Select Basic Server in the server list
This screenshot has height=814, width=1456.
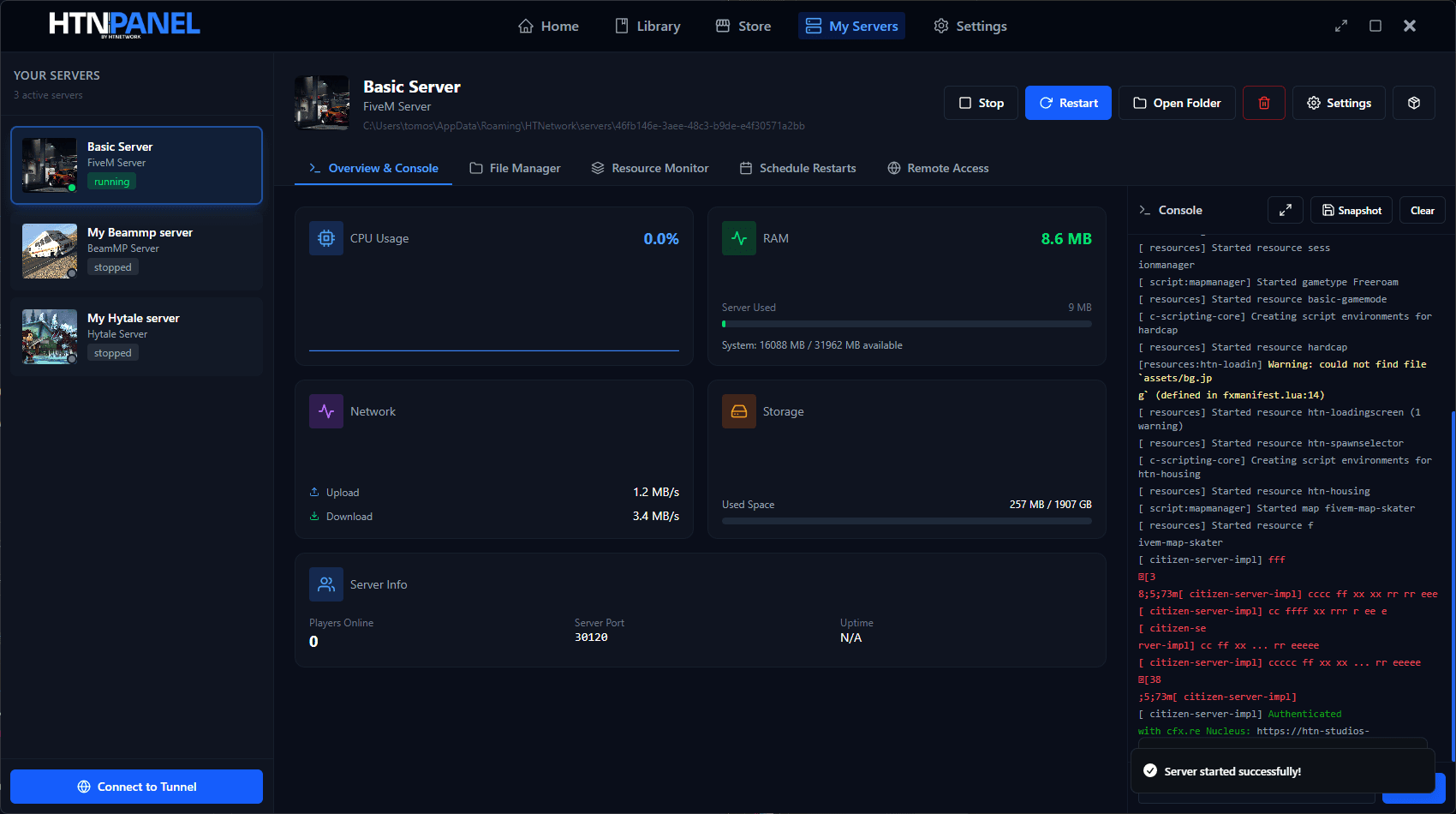pyautogui.click(x=137, y=165)
